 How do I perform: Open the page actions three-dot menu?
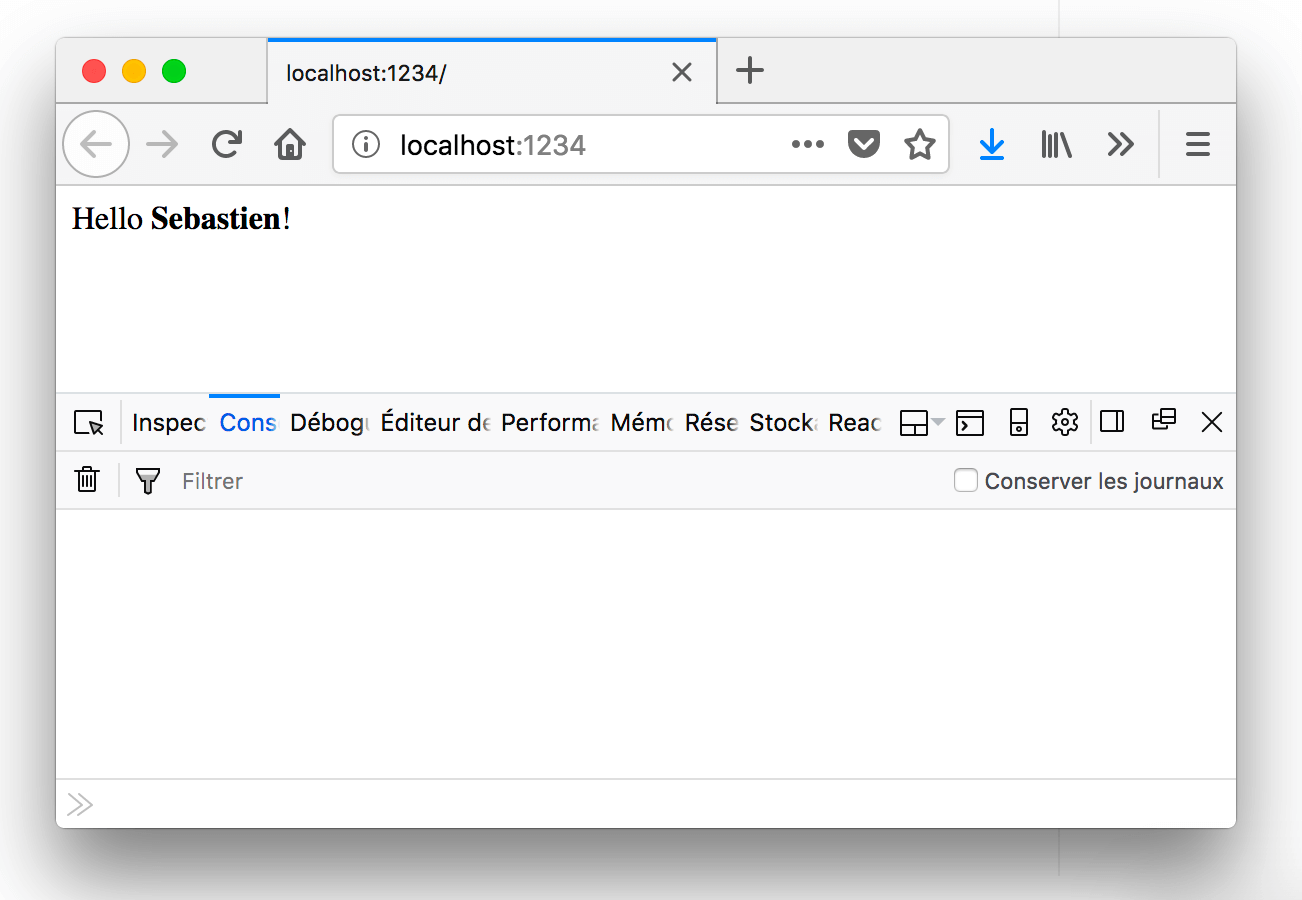807,145
